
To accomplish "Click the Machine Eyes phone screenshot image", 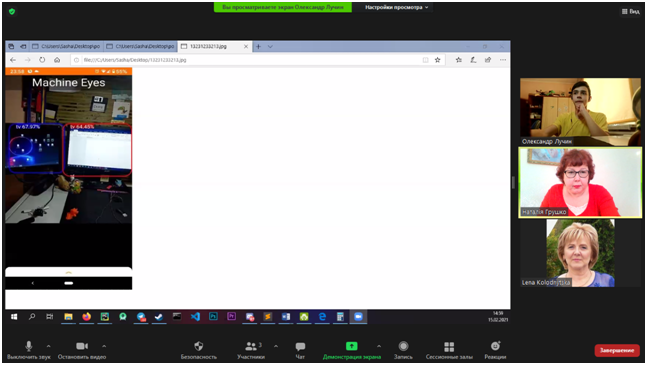I will coord(68,179).
